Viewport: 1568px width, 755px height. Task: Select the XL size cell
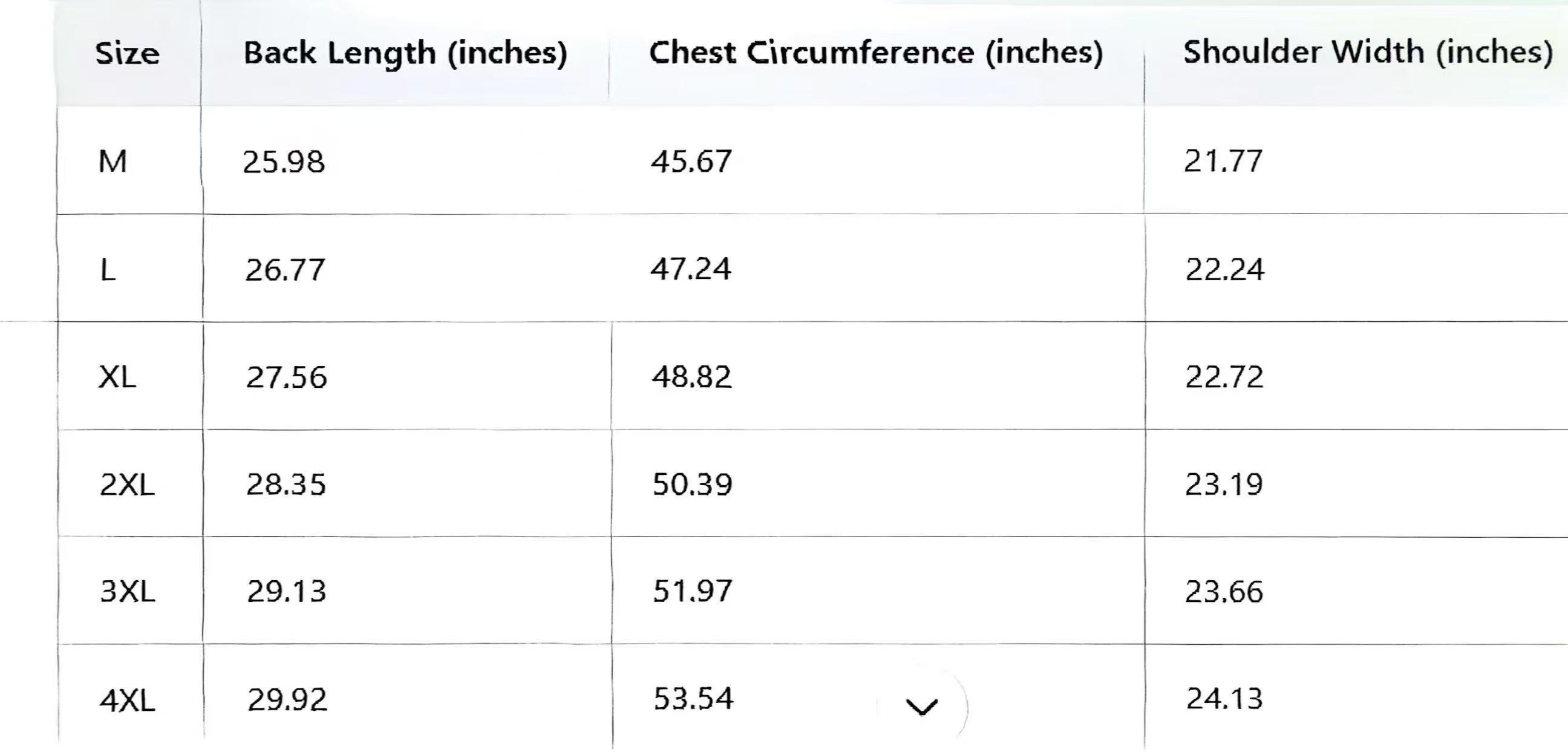point(117,377)
